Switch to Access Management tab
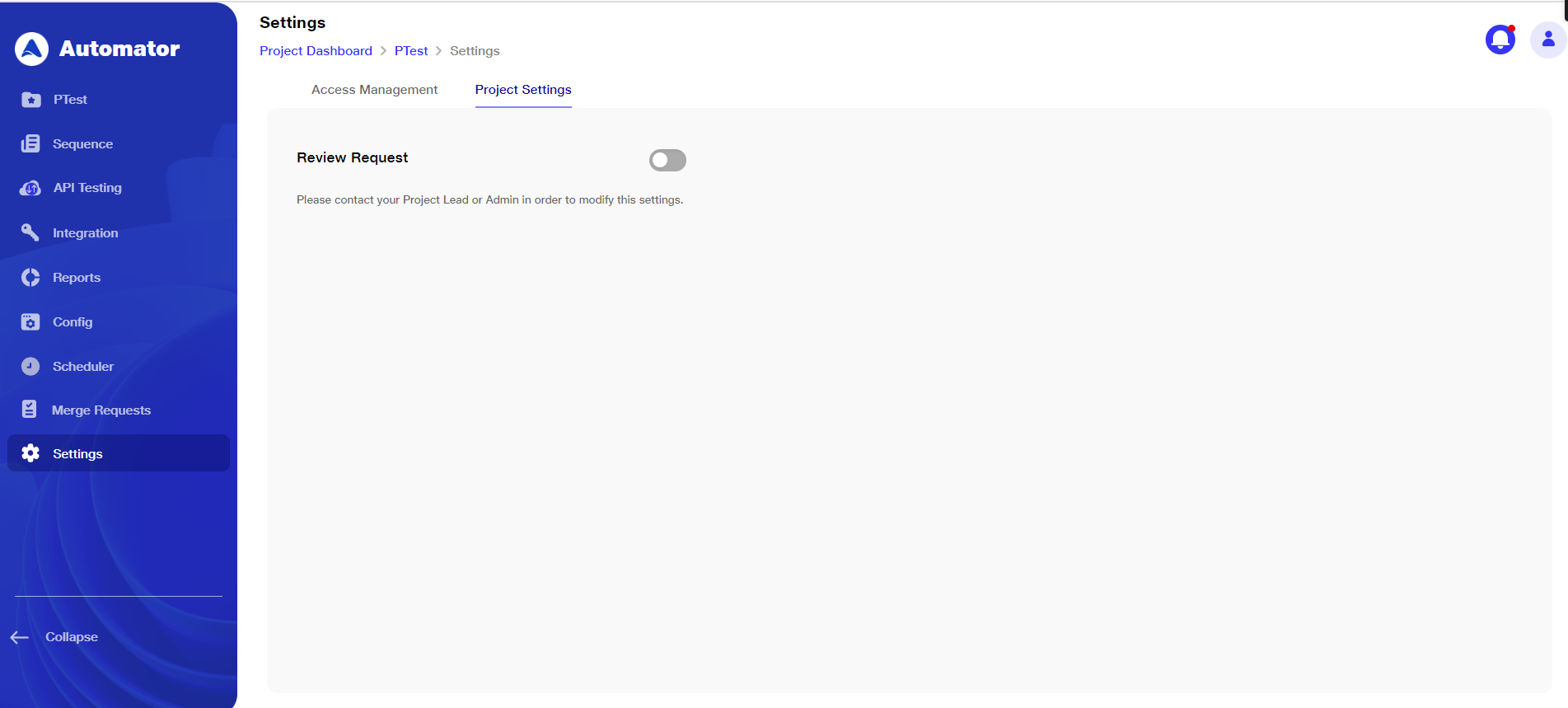The width and height of the screenshot is (1568, 708). 375,90
